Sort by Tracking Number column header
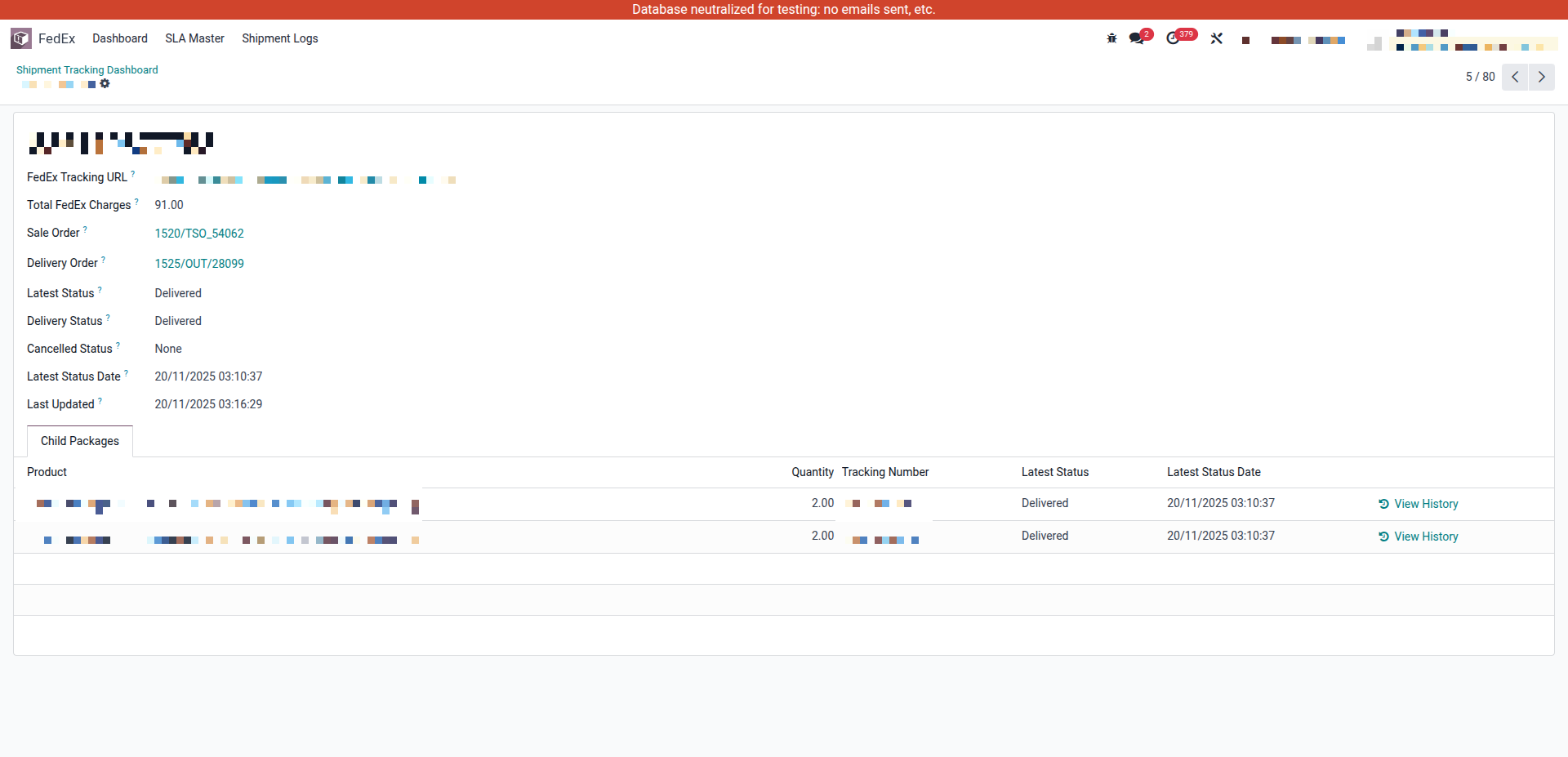The image size is (1568, 757). tap(885, 472)
